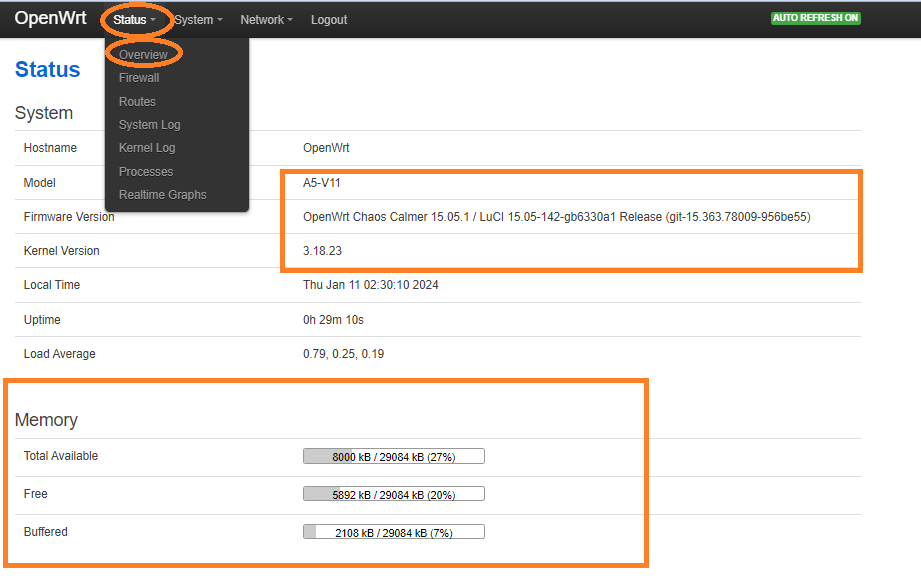The width and height of the screenshot is (921, 581).
Task: Click the Model row label
Action: click(x=39, y=183)
